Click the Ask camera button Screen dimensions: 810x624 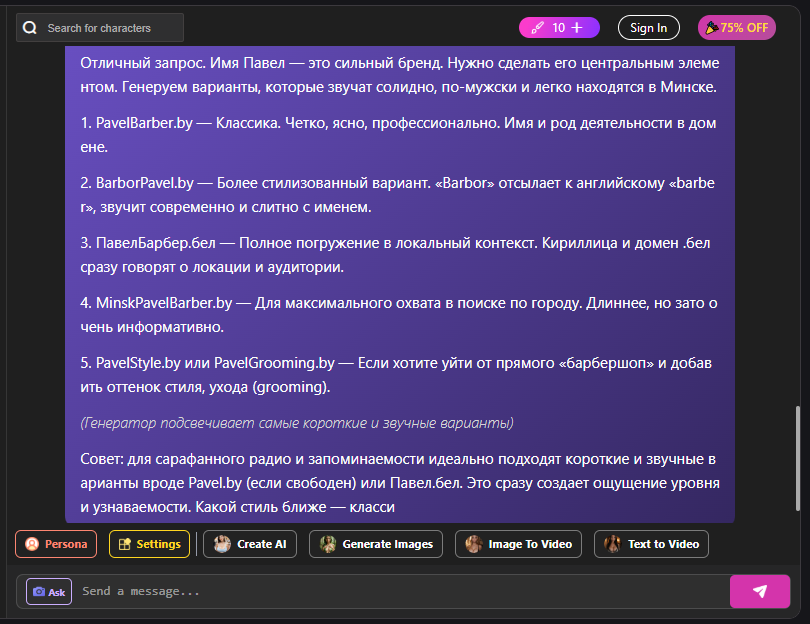pyautogui.click(x=49, y=591)
